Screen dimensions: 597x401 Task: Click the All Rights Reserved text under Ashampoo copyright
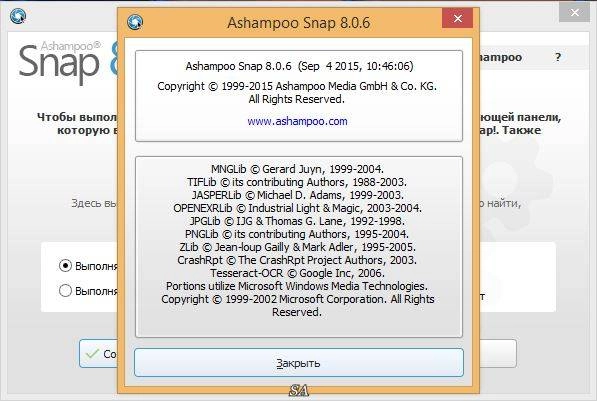(297, 99)
